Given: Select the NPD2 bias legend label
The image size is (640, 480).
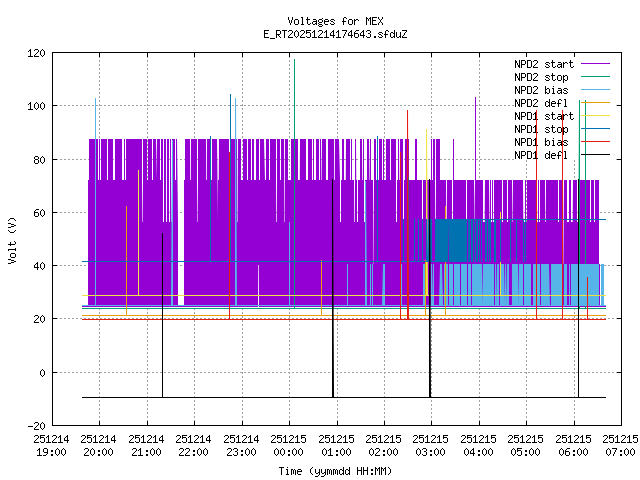Looking at the screenshot, I should pos(541,90).
